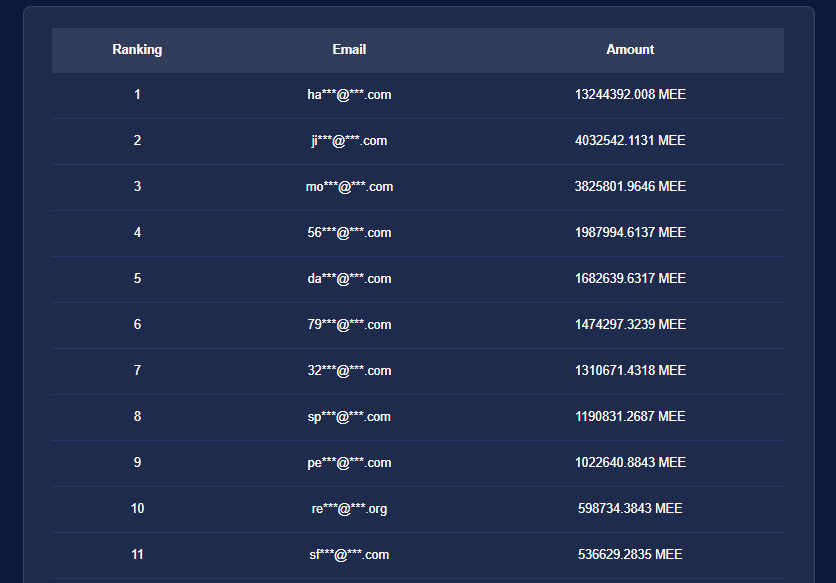Click the Email column header

coord(349,50)
